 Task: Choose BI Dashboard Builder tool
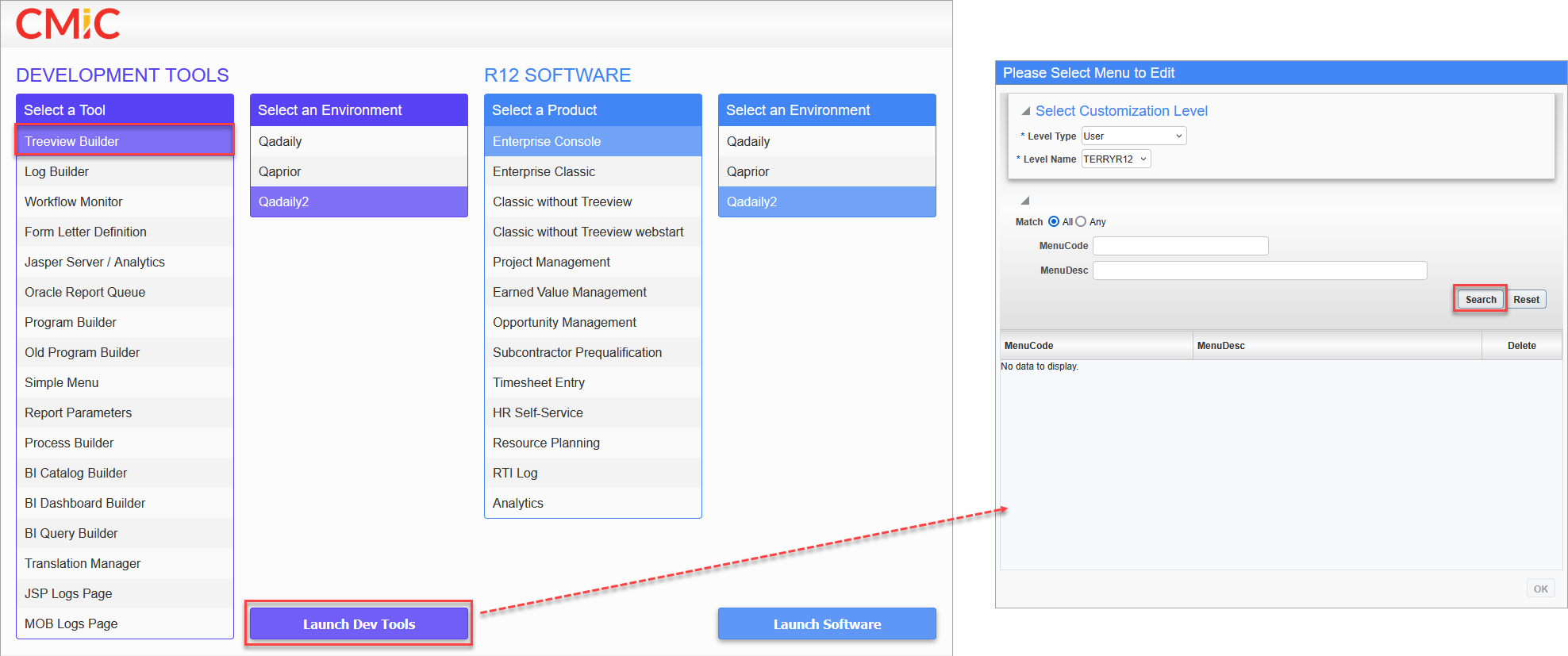125,503
